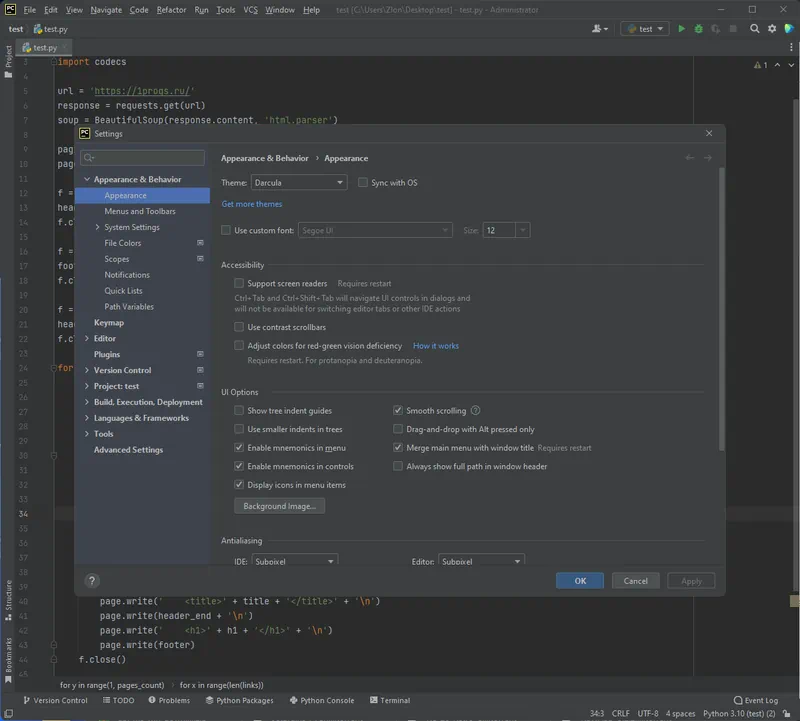Screen dimensions: 800x721
Task: Click the green Run button in toolbar
Action: click(x=682, y=29)
